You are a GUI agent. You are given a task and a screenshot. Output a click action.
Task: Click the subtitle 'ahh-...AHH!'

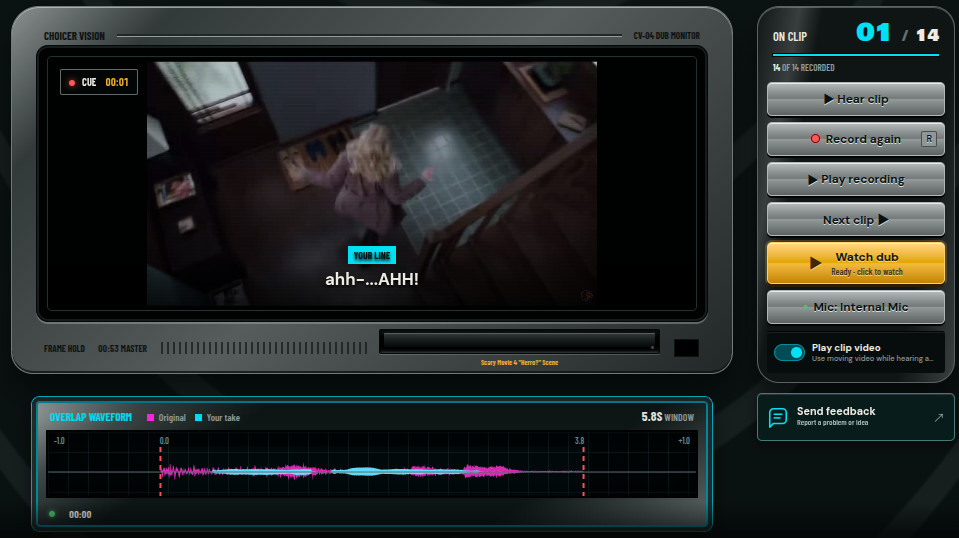tap(372, 279)
